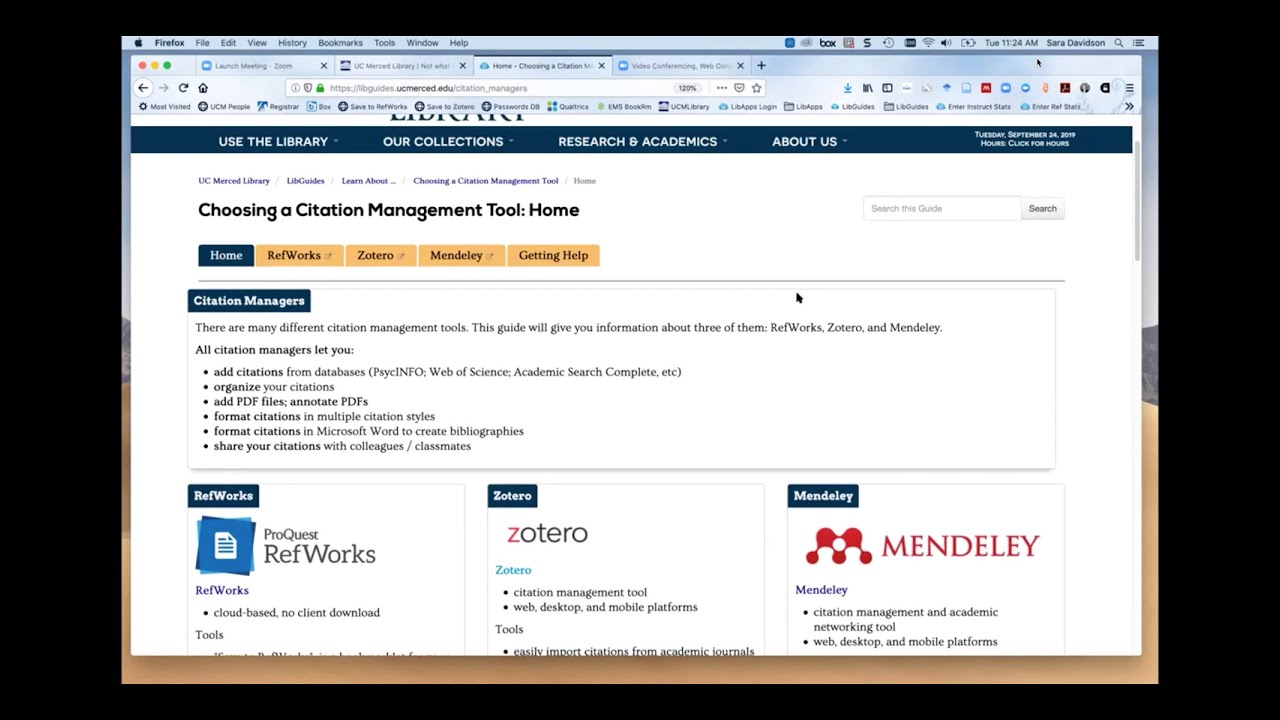This screenshot has width=1280, height=720.
Task: Reset the 120% zoom indicator in URL bar
Action: click(x=687, y=88)
